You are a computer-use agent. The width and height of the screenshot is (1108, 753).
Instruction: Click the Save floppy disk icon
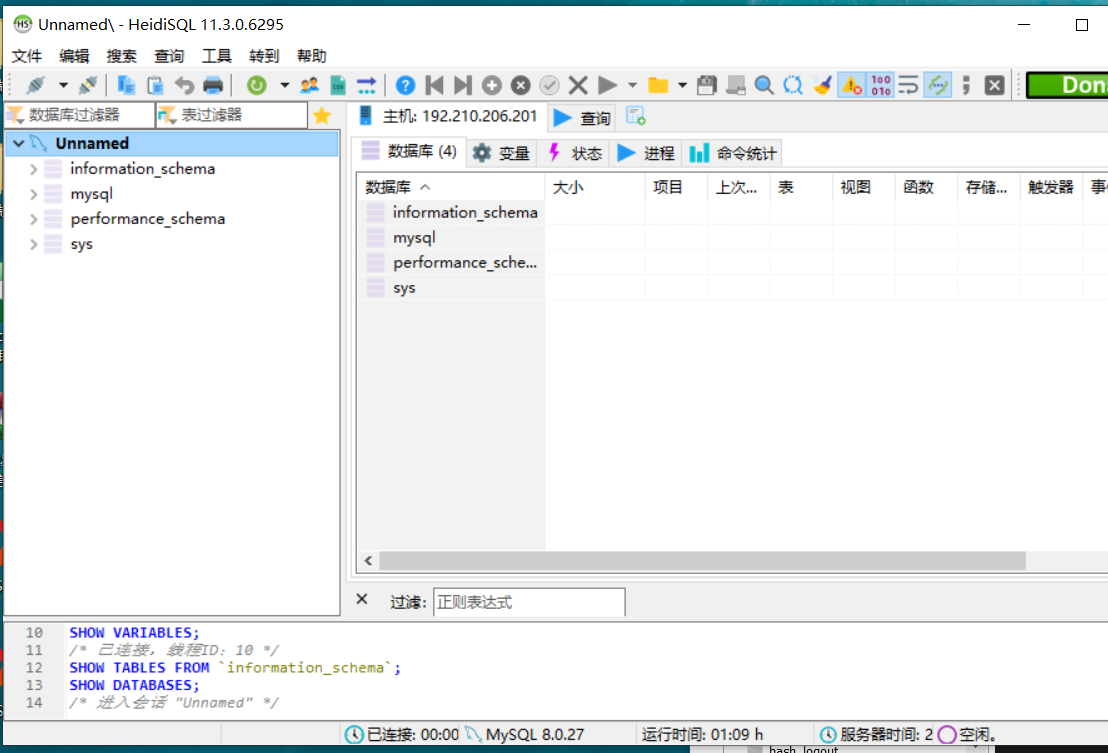[707, 85]
